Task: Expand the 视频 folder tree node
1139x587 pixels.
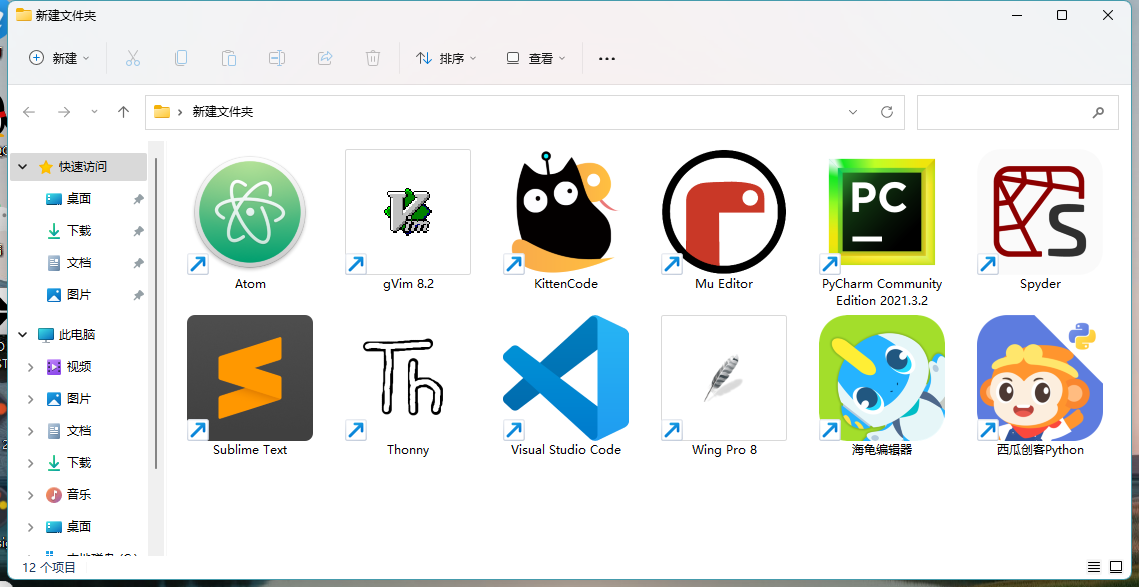Action: pos(31,367)
